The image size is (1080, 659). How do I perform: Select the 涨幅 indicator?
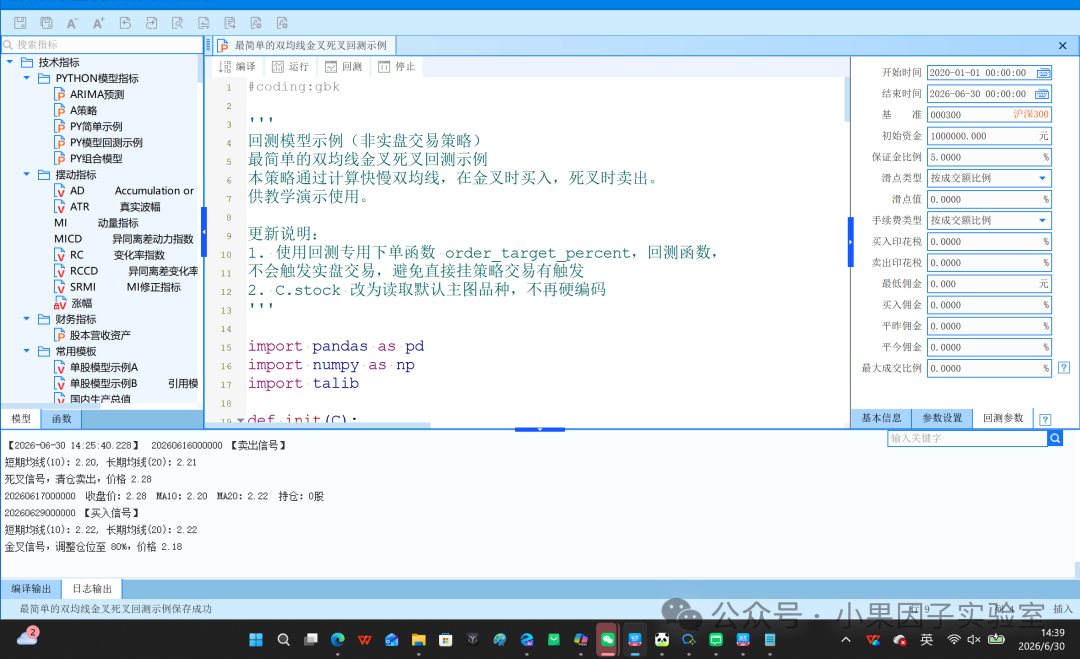(x=73, y=303)
